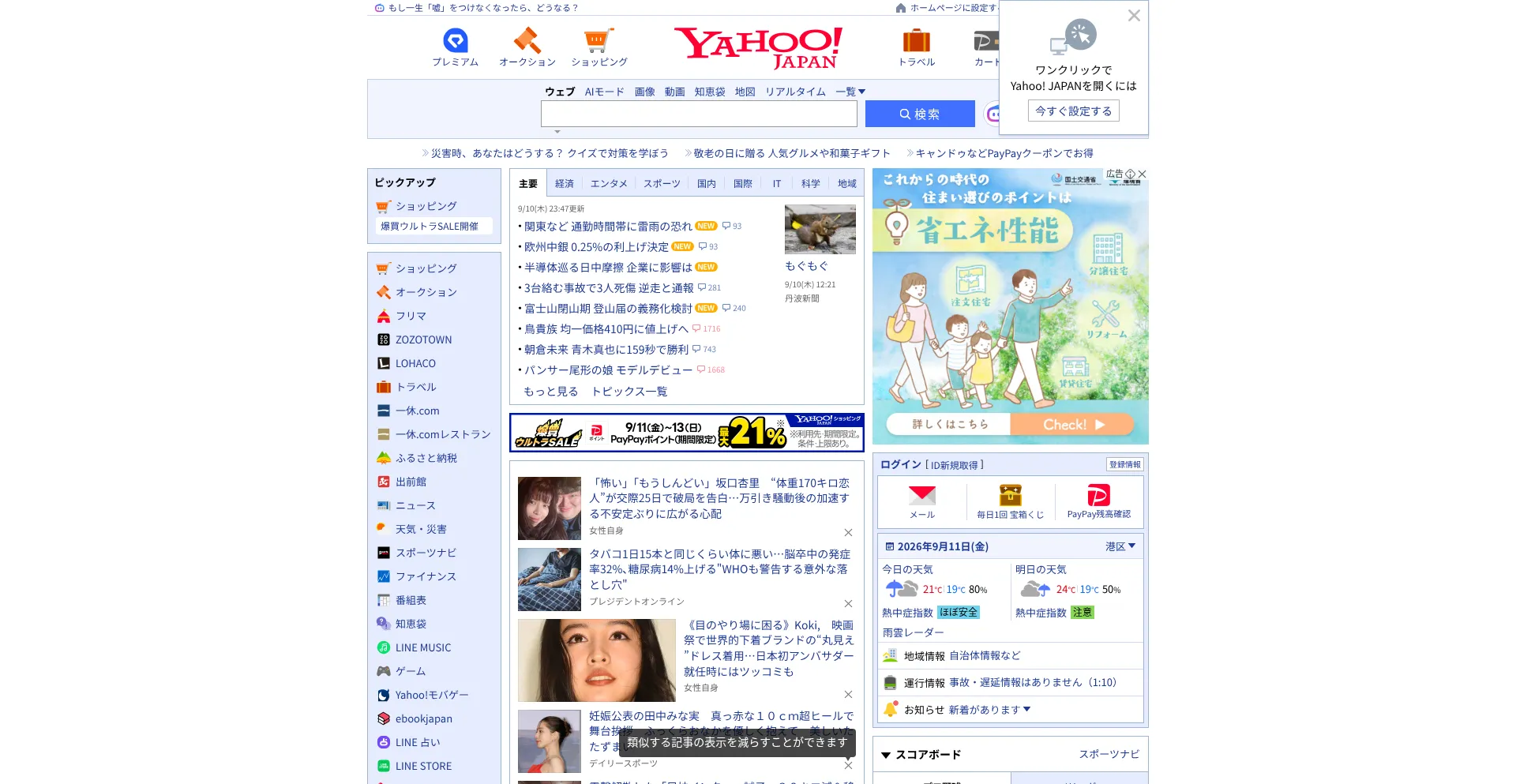
Task: Click ID新規取得 link
Action: coord(955,465)
